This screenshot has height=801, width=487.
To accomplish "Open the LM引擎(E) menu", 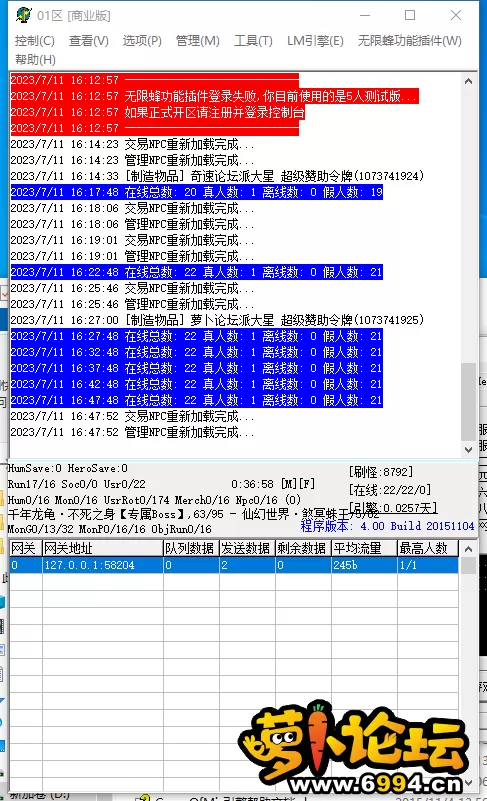I will (315, 41).
